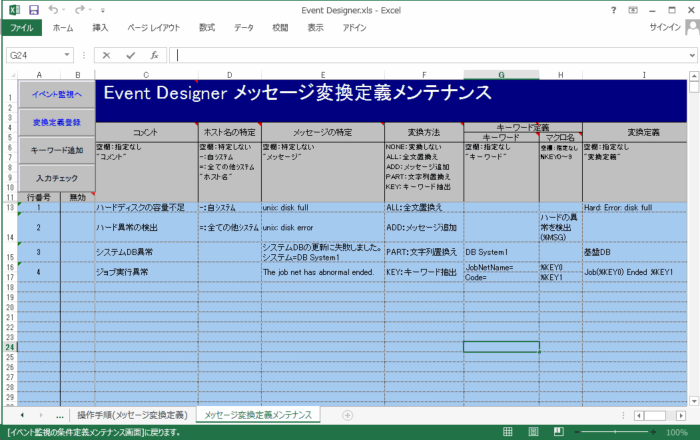The height and width of the screenshot is (440, 700).
Task: Click the sheet tabs ellipsis
Action: click(60, 415)
